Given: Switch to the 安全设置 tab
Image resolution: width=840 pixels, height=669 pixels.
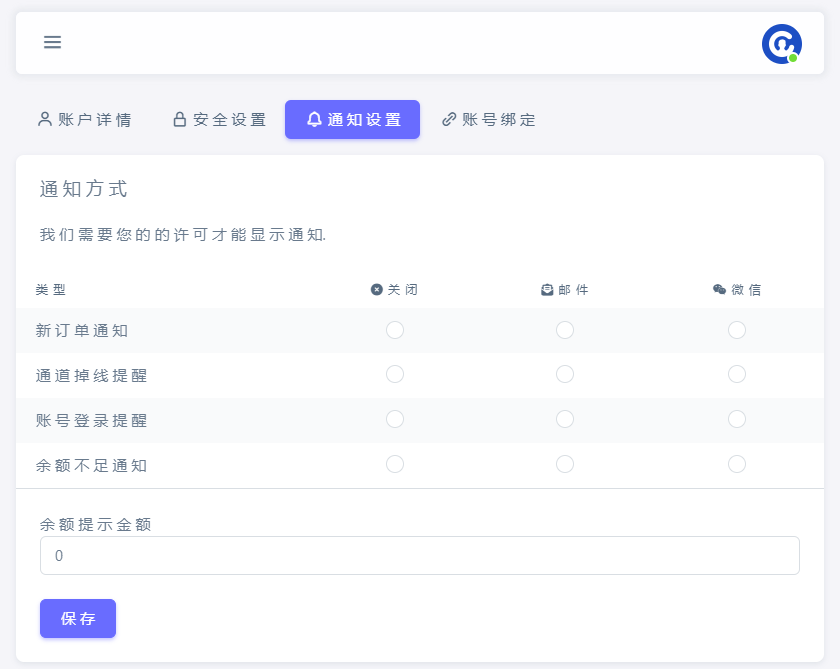Looking at the screenshot, I should [220, 120].
